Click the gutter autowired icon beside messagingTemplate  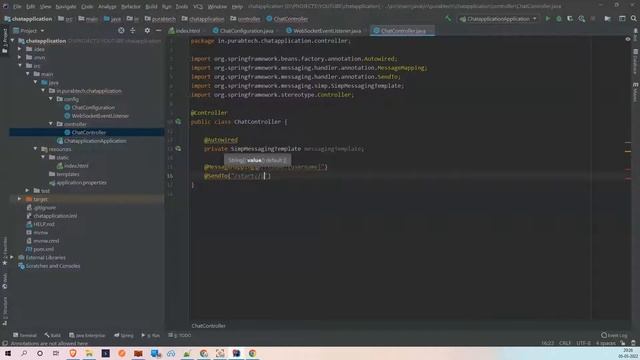(178, 149)
